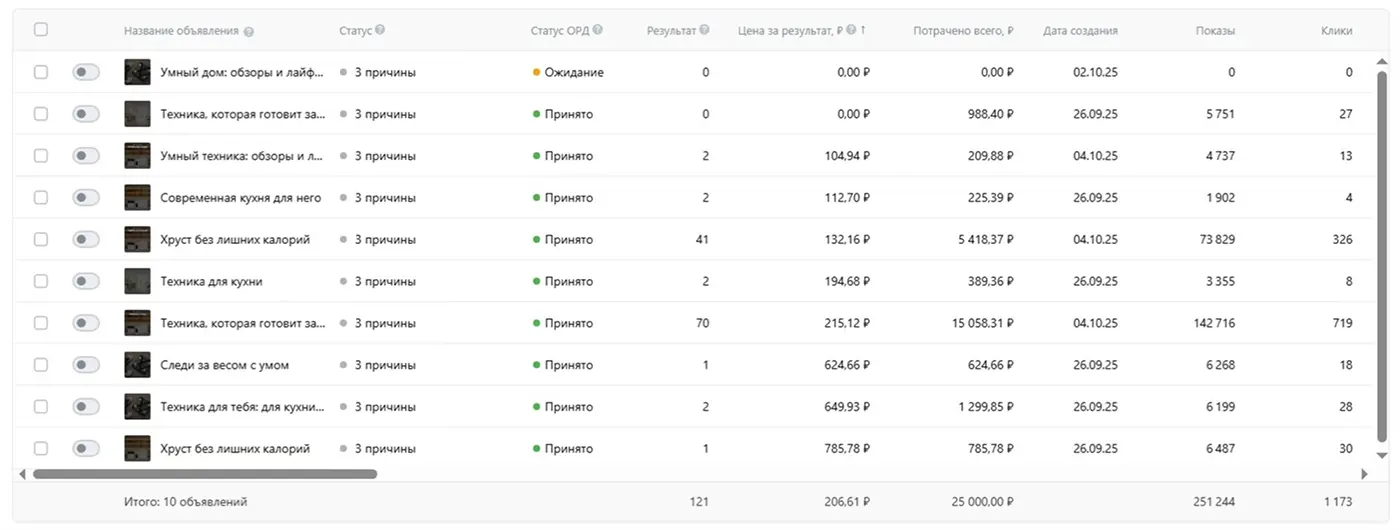Screen dimensions: 1400x530
Task: Tick checkbox for Умный дом: обзоры и лайф row
Action: (x=41, y=72)
